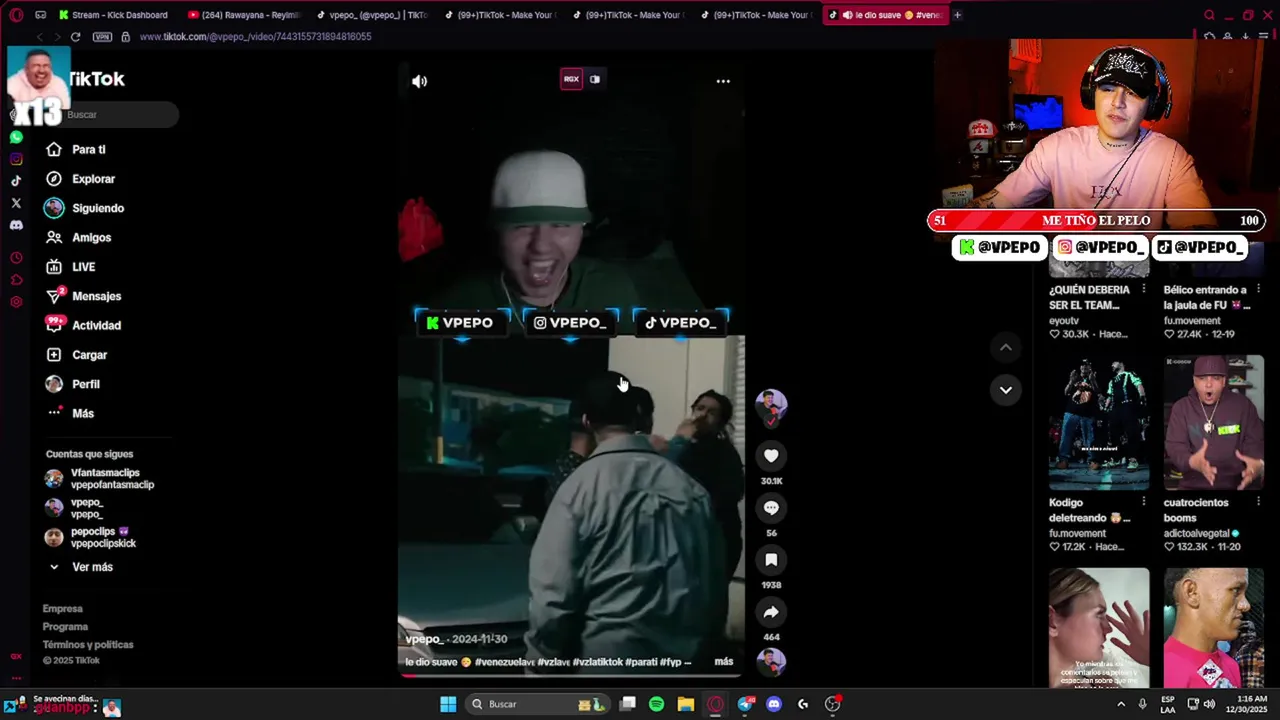Open the WhatsApp icon in Opera sidebar
1280x720 pixels.
(x=16, y=137)
